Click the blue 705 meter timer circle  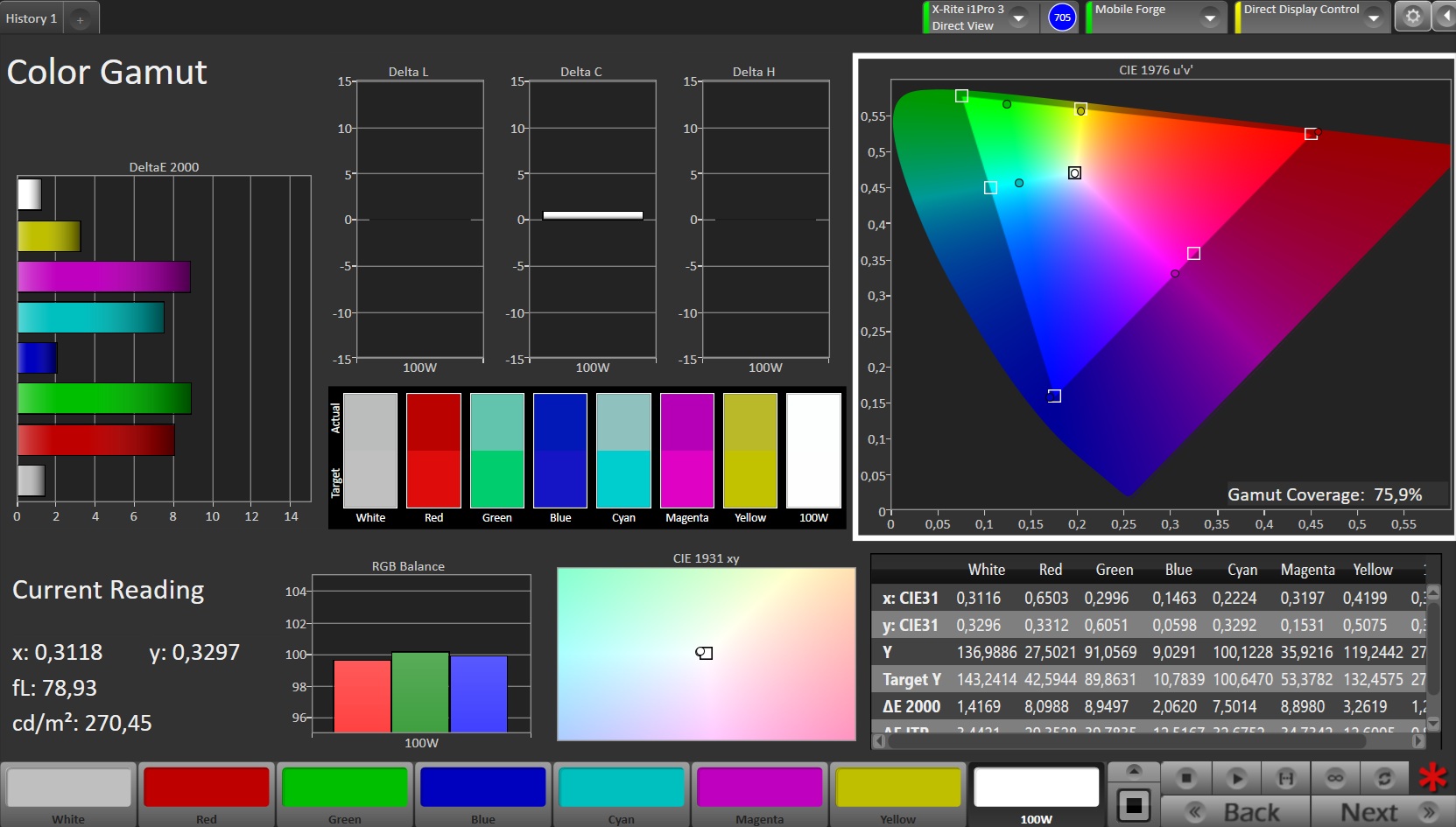click(x=1062, y=18)
